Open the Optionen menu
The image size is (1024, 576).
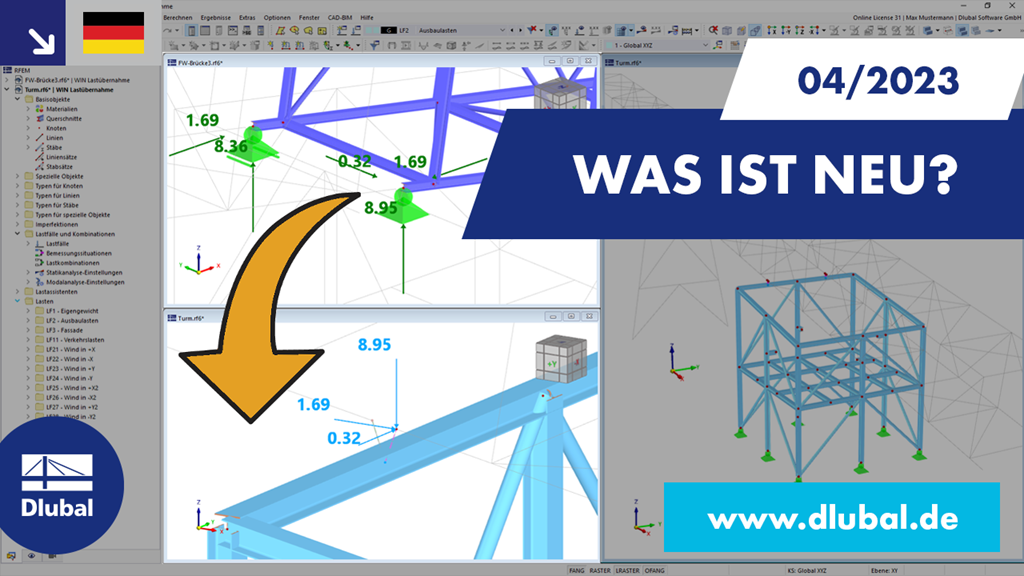tap(277, 18)
